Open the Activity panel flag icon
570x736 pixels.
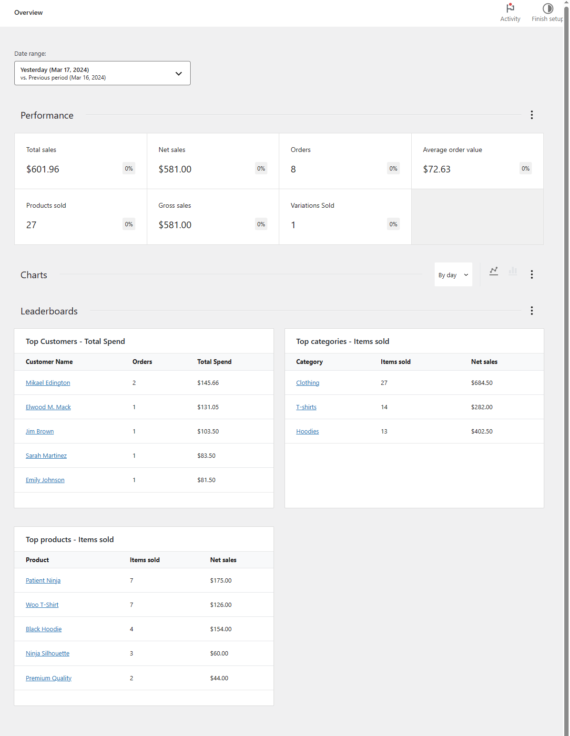pyautogui.click(x=510, y=8)
